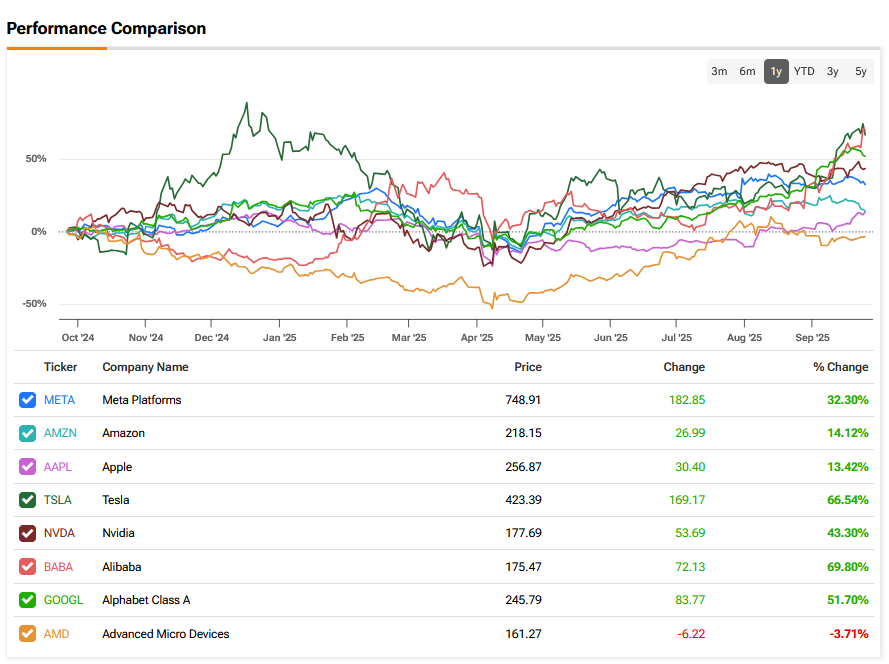Click the AMD percent change -3.71%
889x664 pixels.
pyautogui.click(x=849, y=633)
